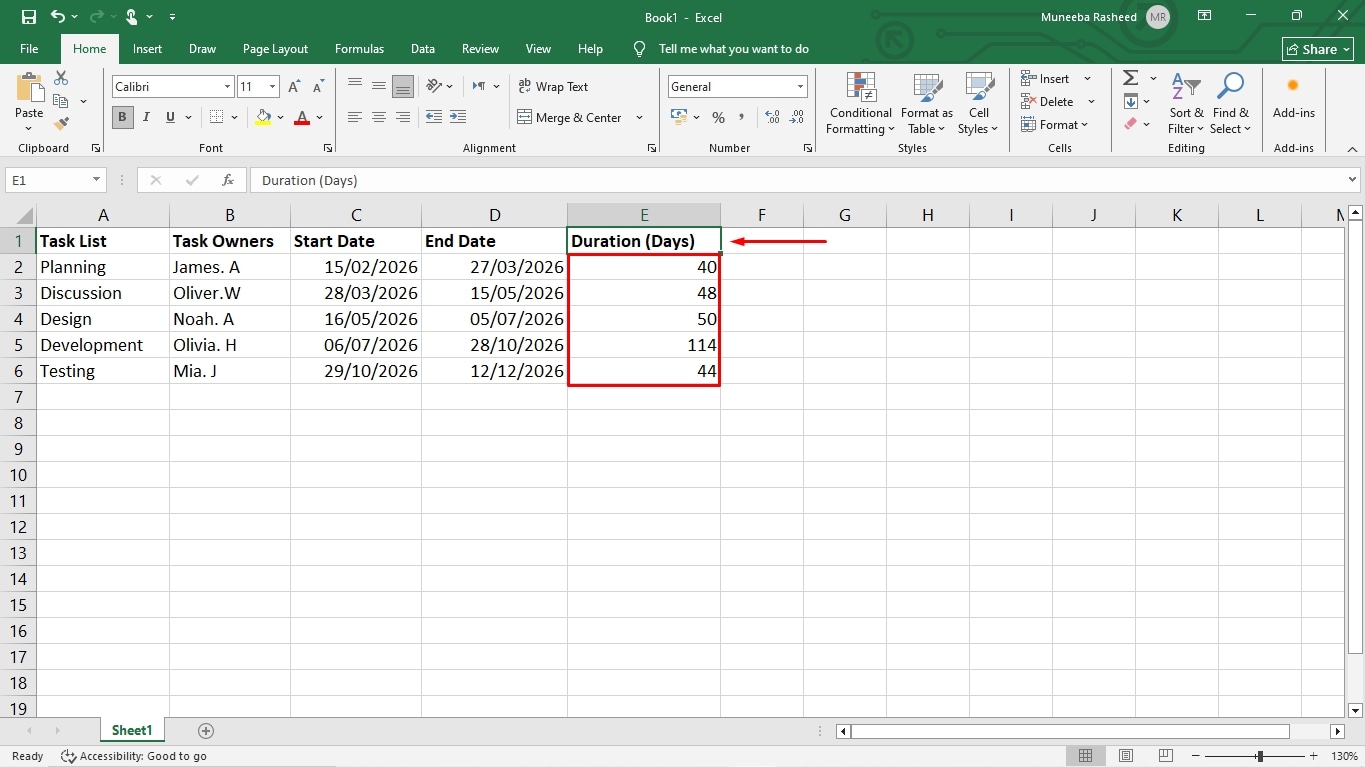The width and height of the screenshot is (1365, 767).
Task: Click the Select All corner triangle
Action: [x=24, y=215]
